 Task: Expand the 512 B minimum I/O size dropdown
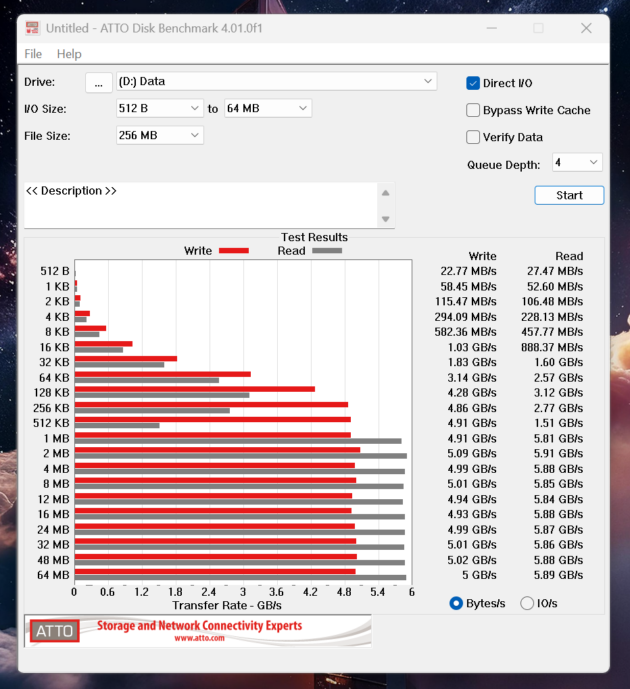click(194, 108)
